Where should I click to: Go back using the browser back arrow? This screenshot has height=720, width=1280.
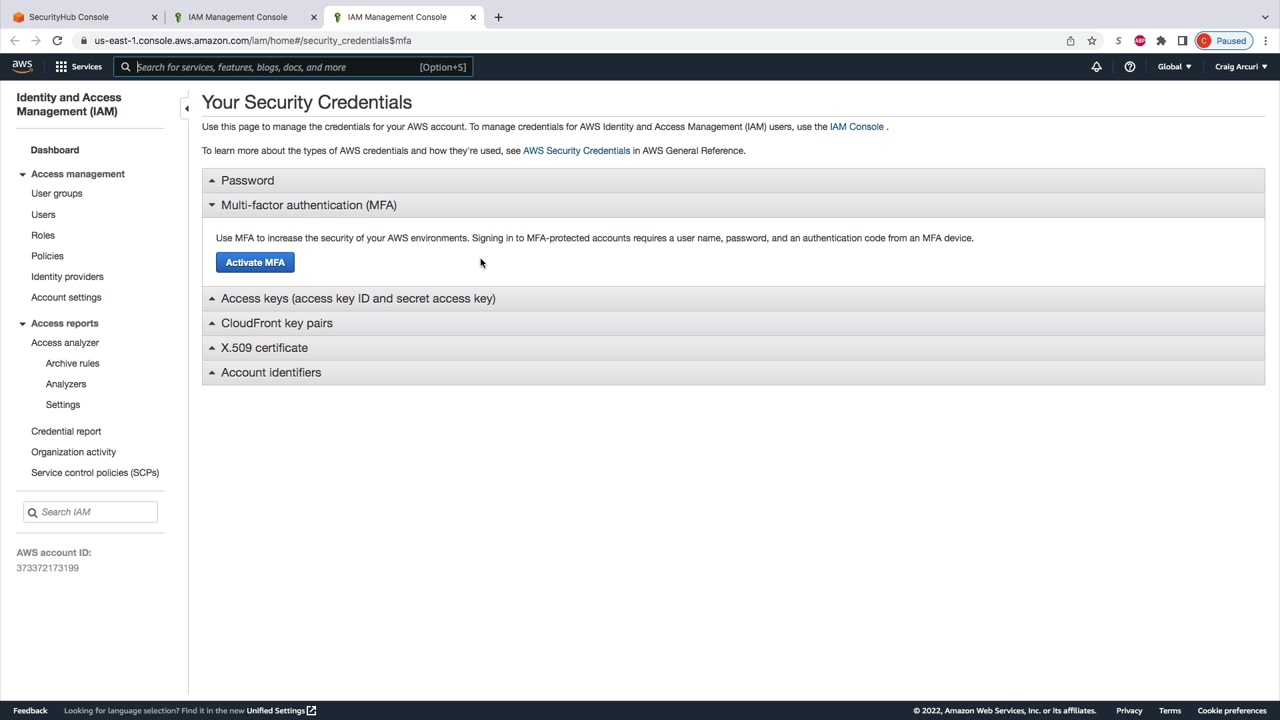(14, 41)
